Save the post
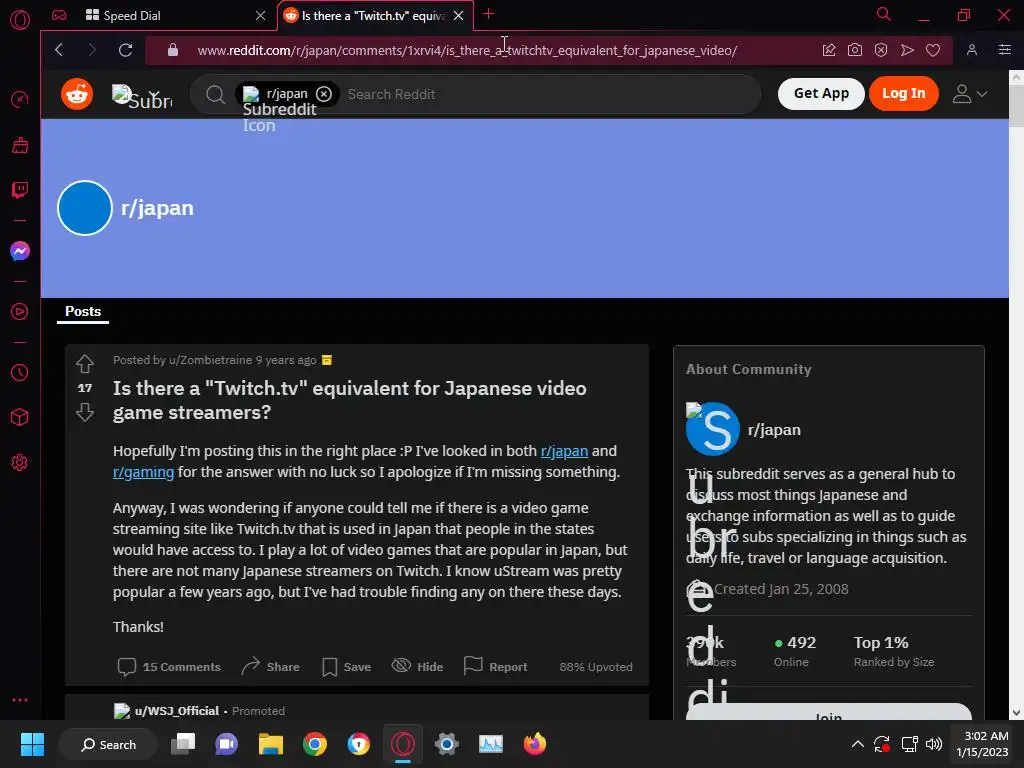1024x768 pixels. tap(347, 667)
